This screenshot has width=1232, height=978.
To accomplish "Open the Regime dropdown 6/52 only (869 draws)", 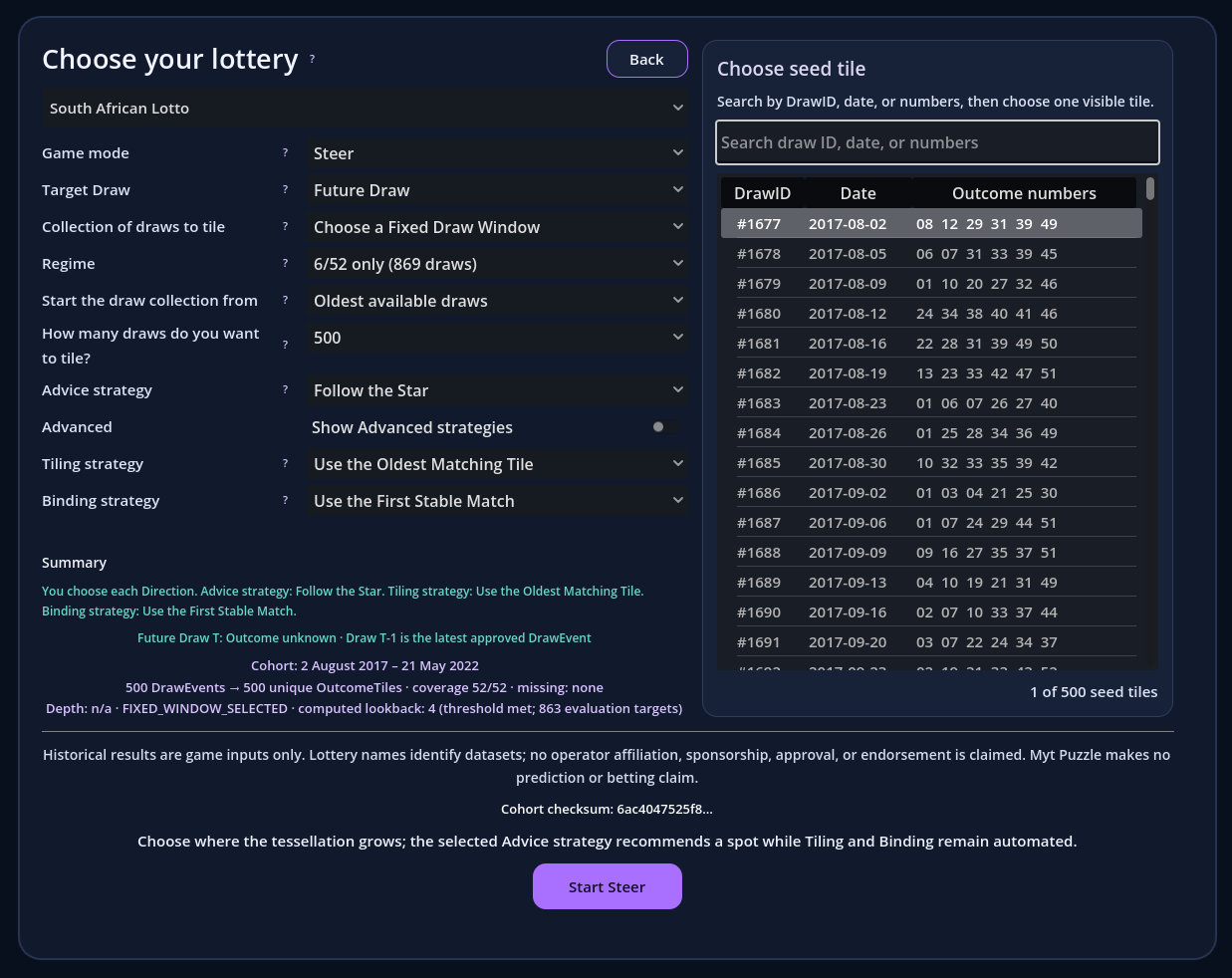I will (x=498, y=264).
